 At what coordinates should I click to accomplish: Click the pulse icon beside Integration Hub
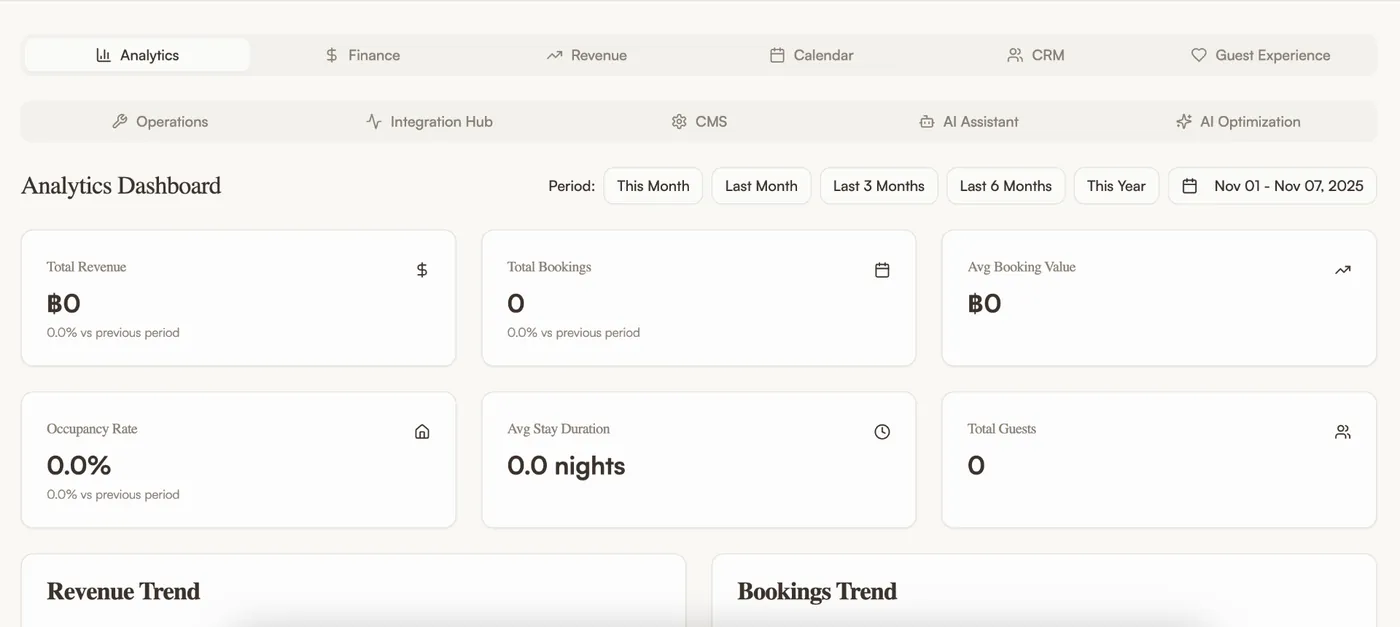pos(374,121)
